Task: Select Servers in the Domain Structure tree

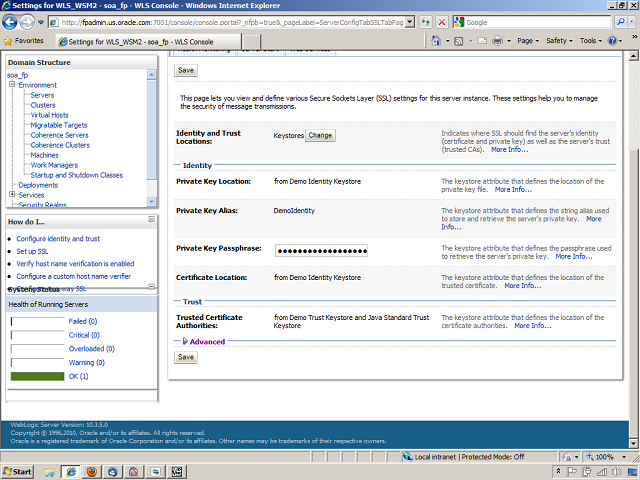Action: pos(42,95)
